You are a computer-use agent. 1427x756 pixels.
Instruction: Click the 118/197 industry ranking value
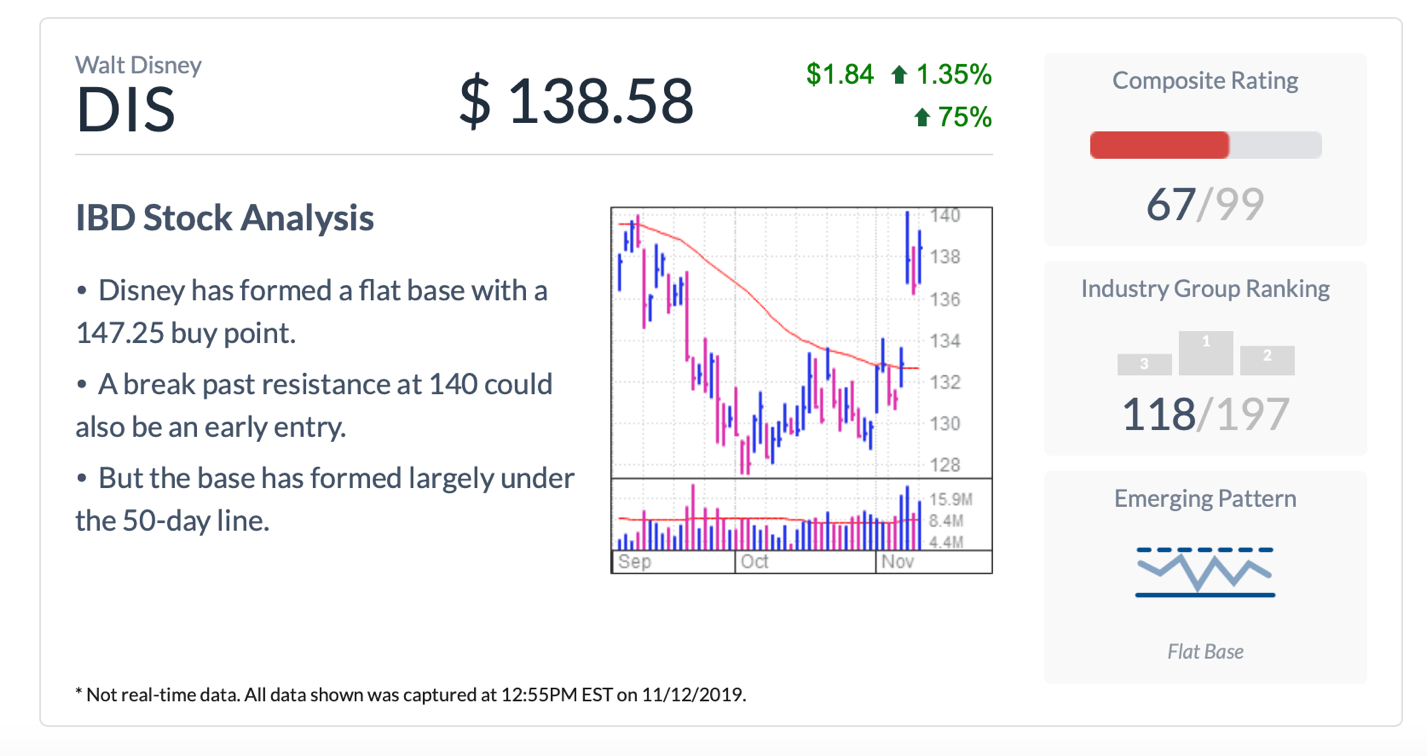pyautogui.click(x=1205, y=414)
